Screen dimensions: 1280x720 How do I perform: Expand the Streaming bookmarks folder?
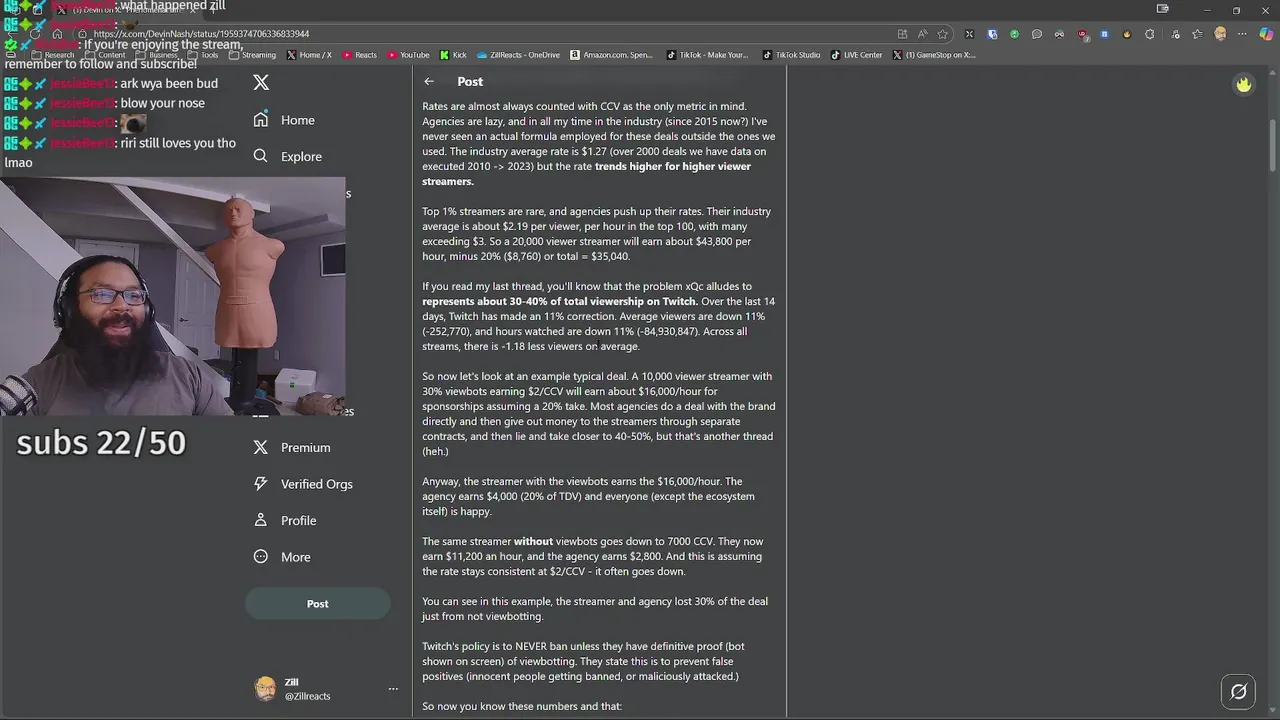[253, 55]
